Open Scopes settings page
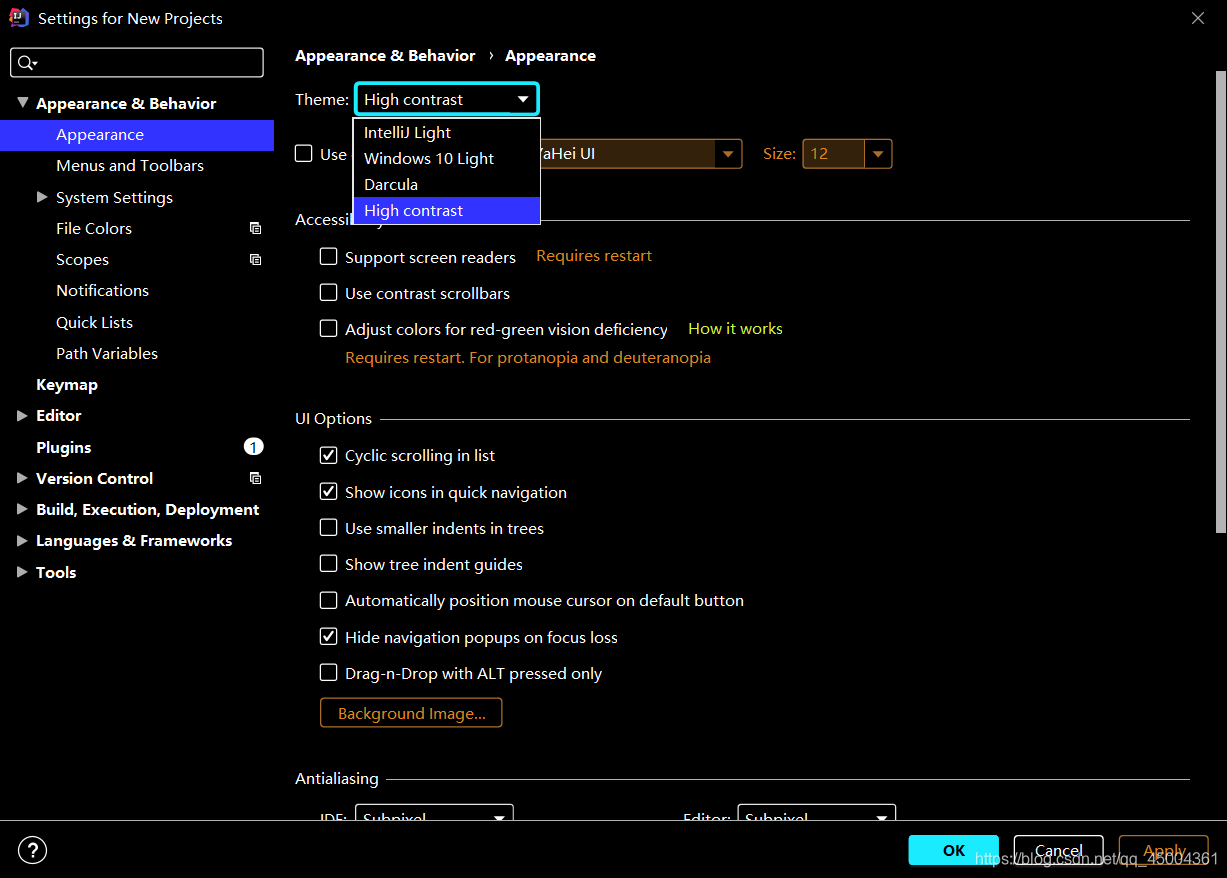Screen dimensions: 1227x878 pos(82,259)
